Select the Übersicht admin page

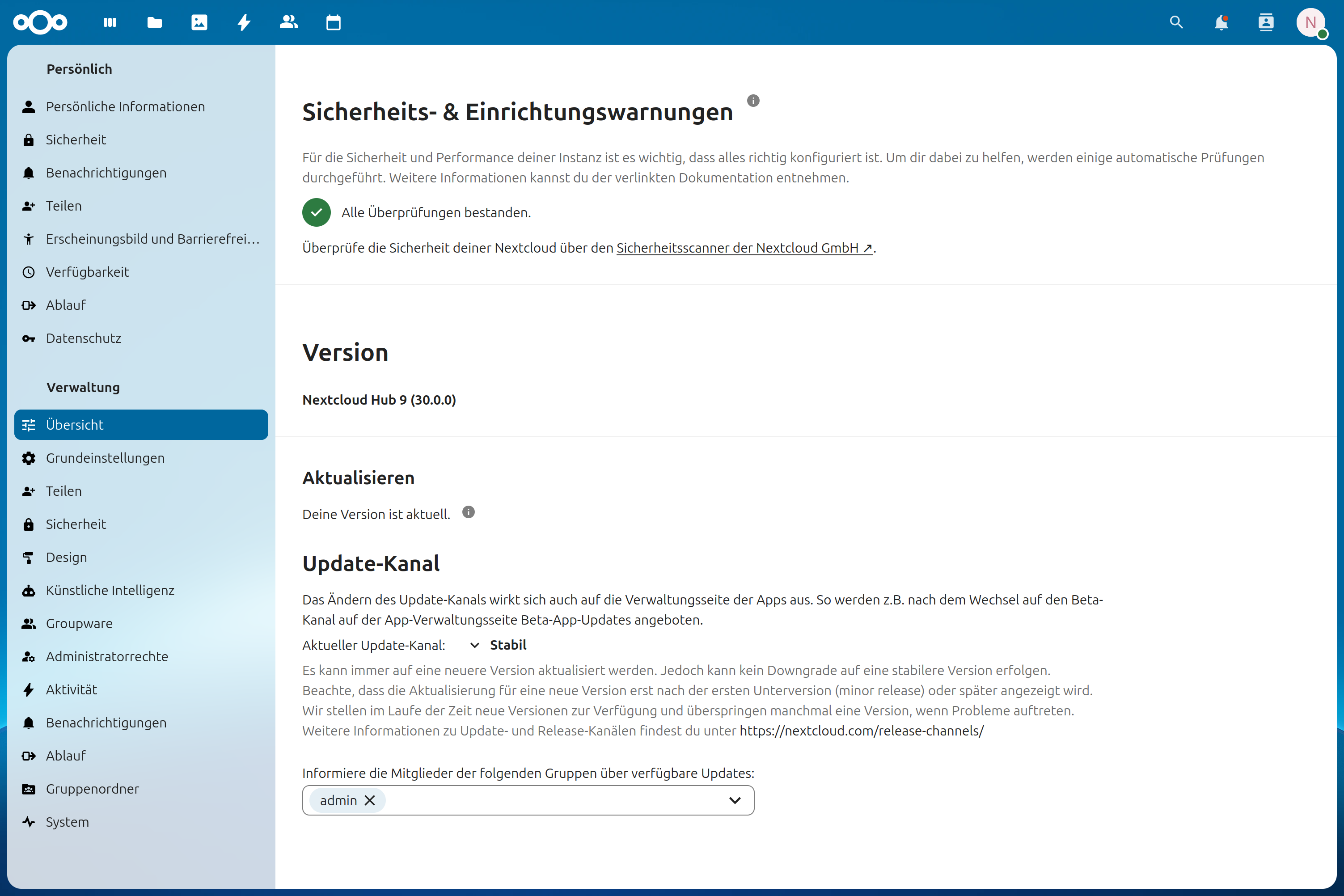141,425
